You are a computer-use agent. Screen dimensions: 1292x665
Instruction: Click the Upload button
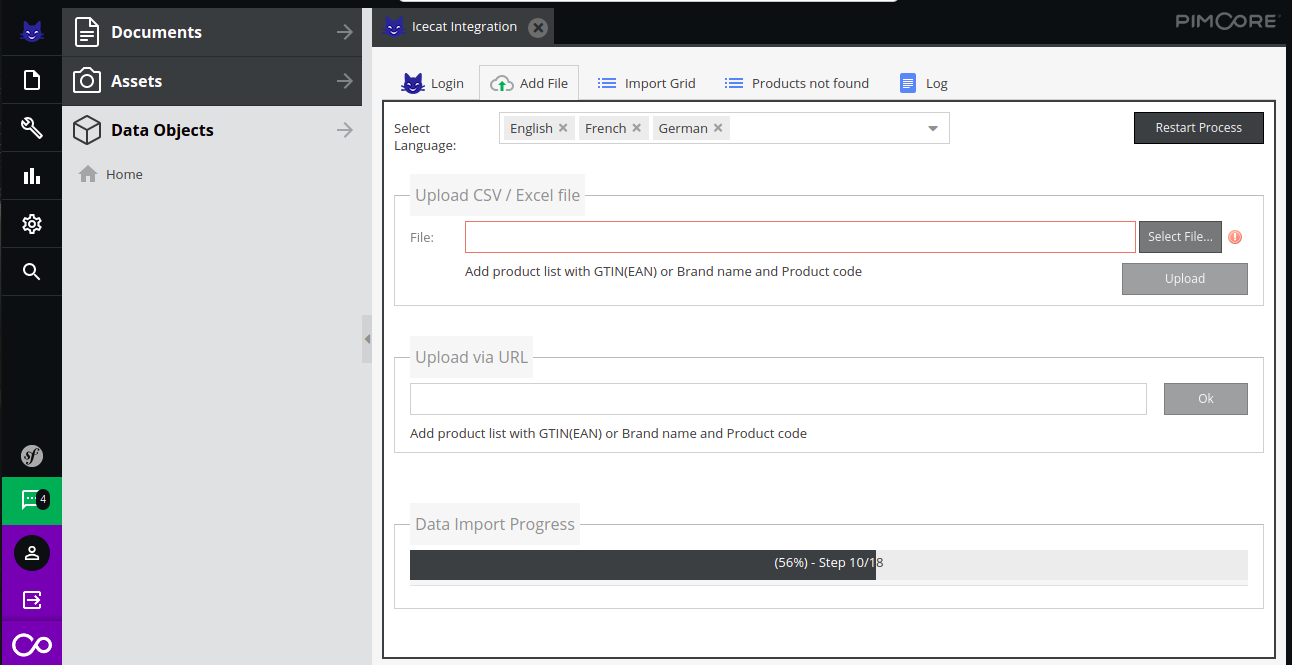point(1185,279)
